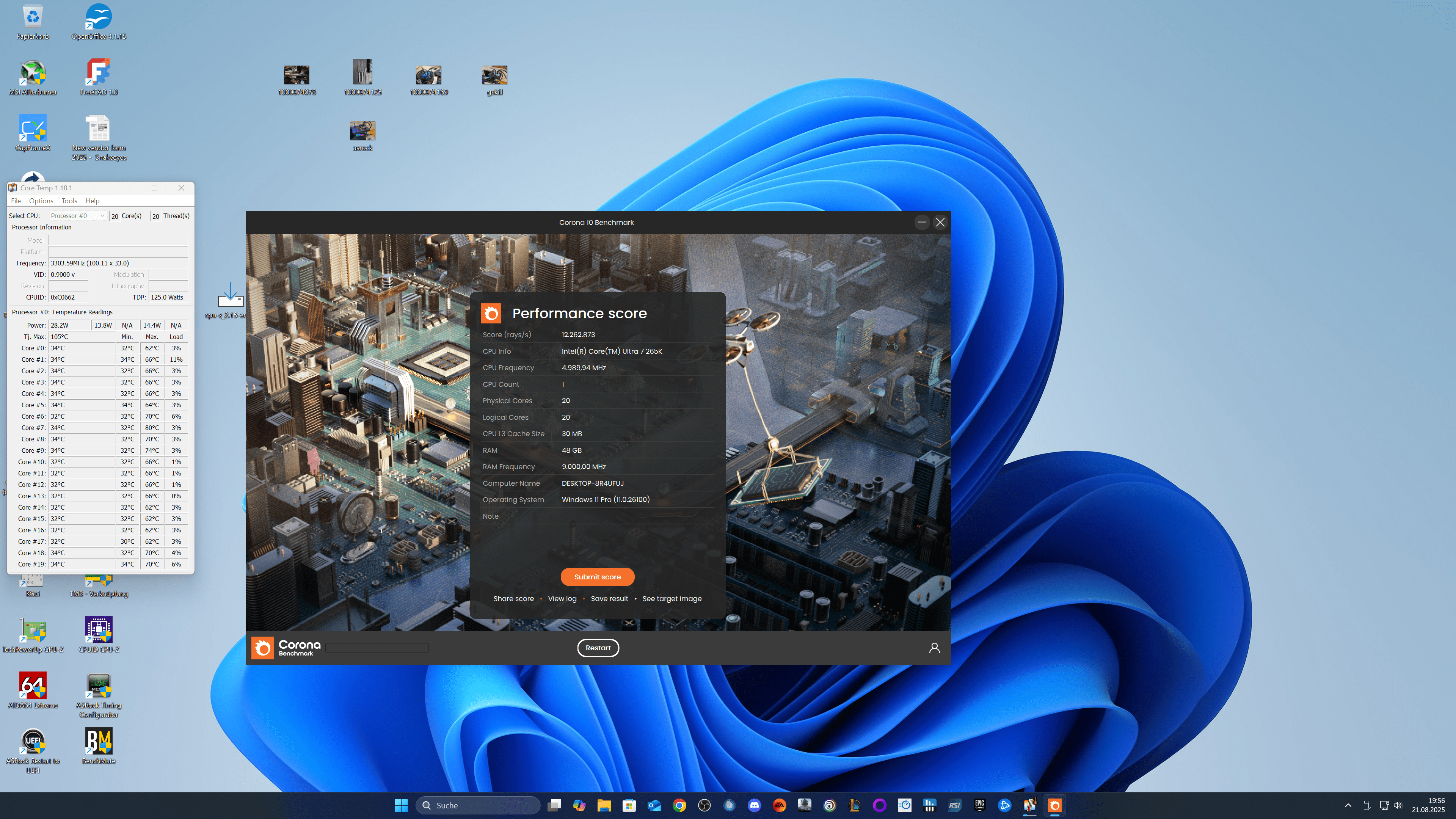1456x819 pixels.
Task: Click the Restart benchmark button
Action: point(598,648)
